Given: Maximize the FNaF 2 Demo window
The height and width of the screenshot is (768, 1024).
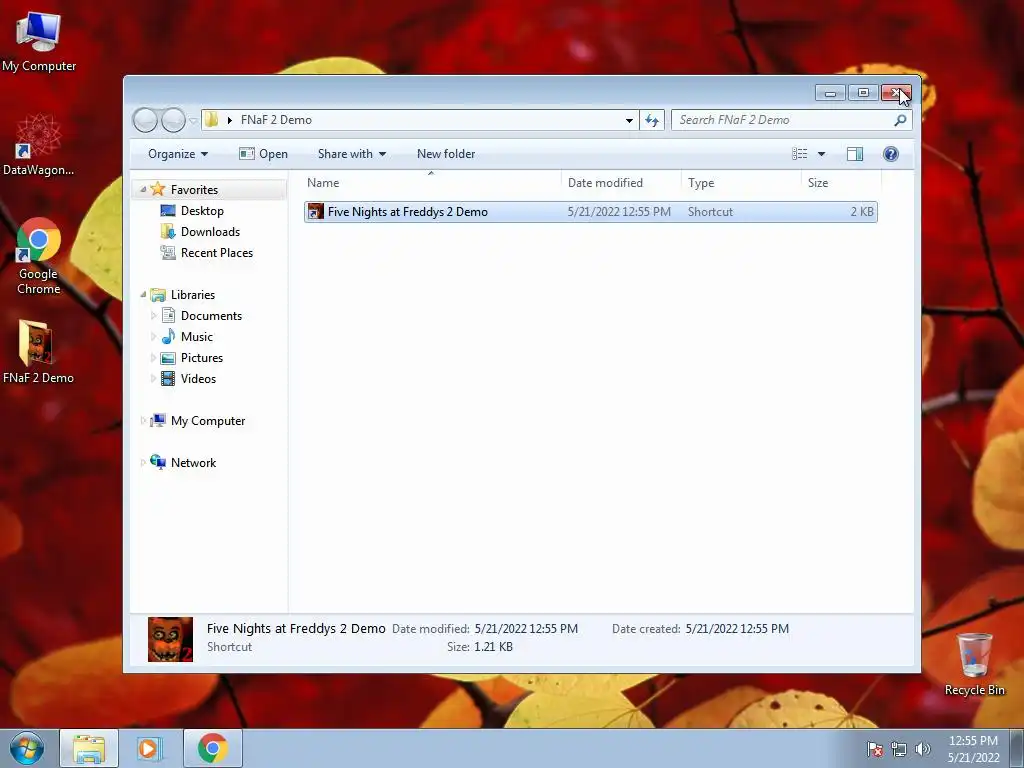Looking at the screenshot, I should pyautogui.click(x=863, y=93).
